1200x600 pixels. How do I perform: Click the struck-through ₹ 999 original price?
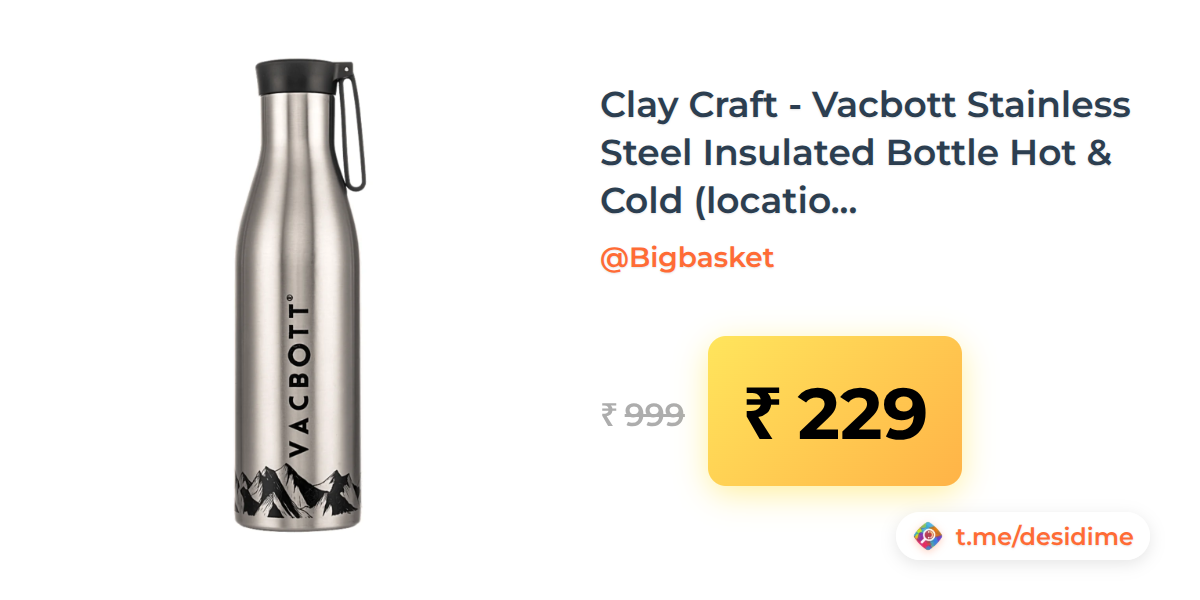point(643,414)
